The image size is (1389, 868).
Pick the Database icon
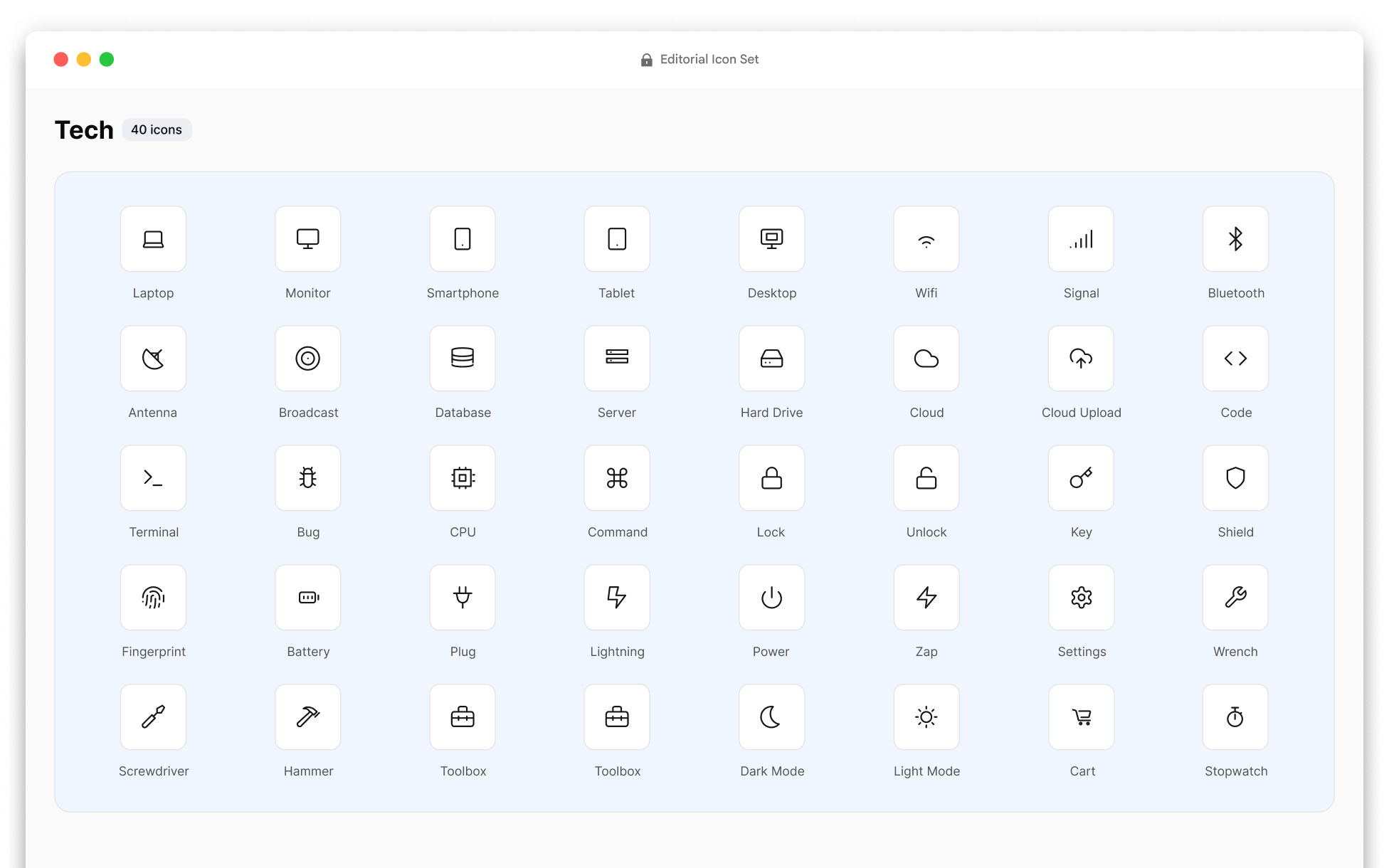coord(463,359)
